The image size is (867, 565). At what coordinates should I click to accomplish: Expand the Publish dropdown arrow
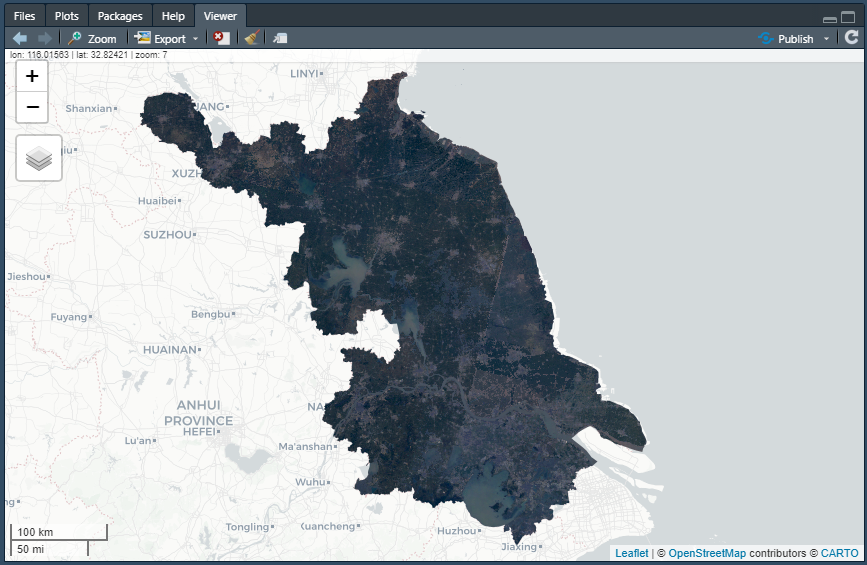click(x=827, y=38)
